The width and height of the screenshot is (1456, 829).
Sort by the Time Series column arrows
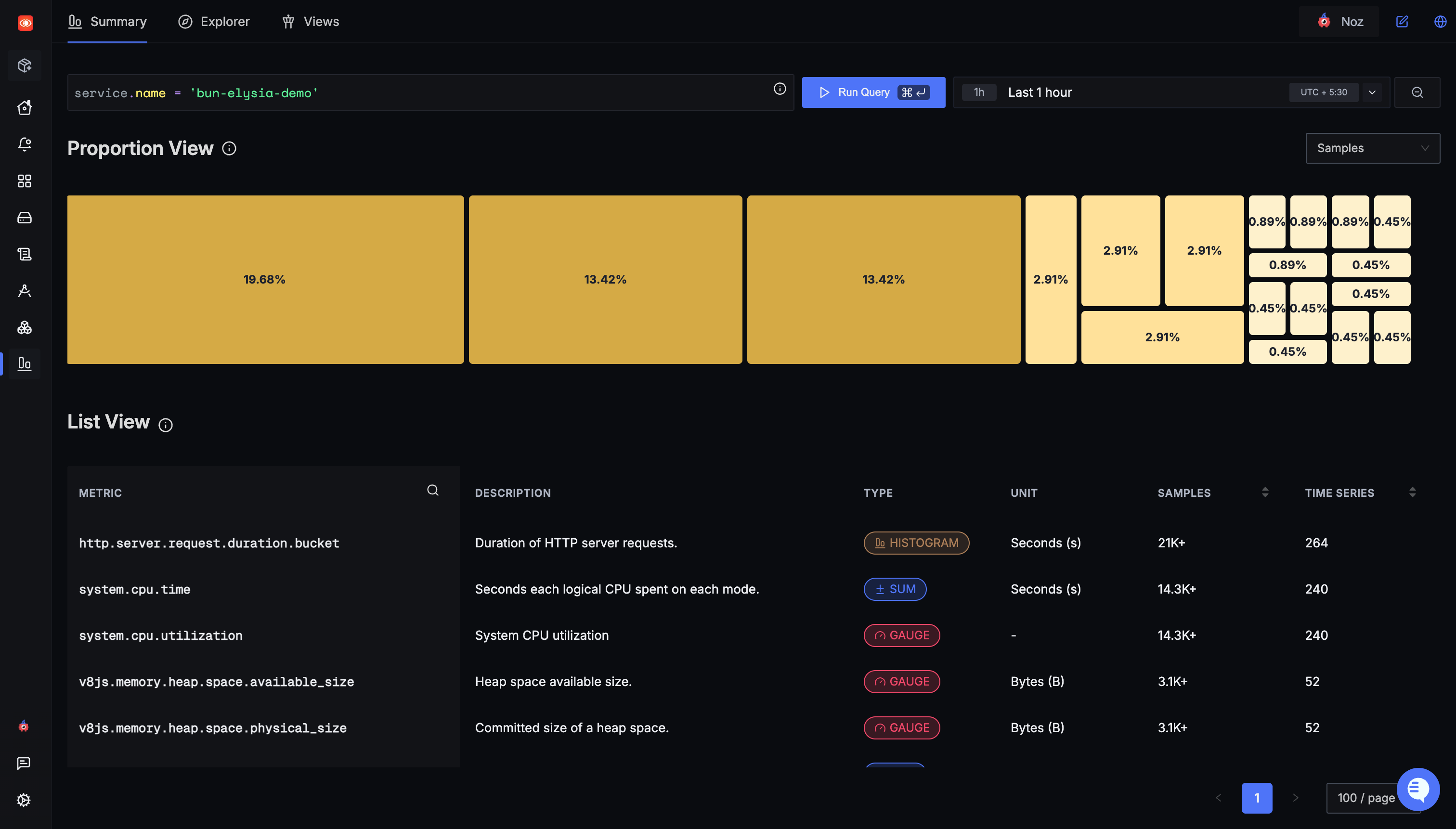click(1412, 492)
